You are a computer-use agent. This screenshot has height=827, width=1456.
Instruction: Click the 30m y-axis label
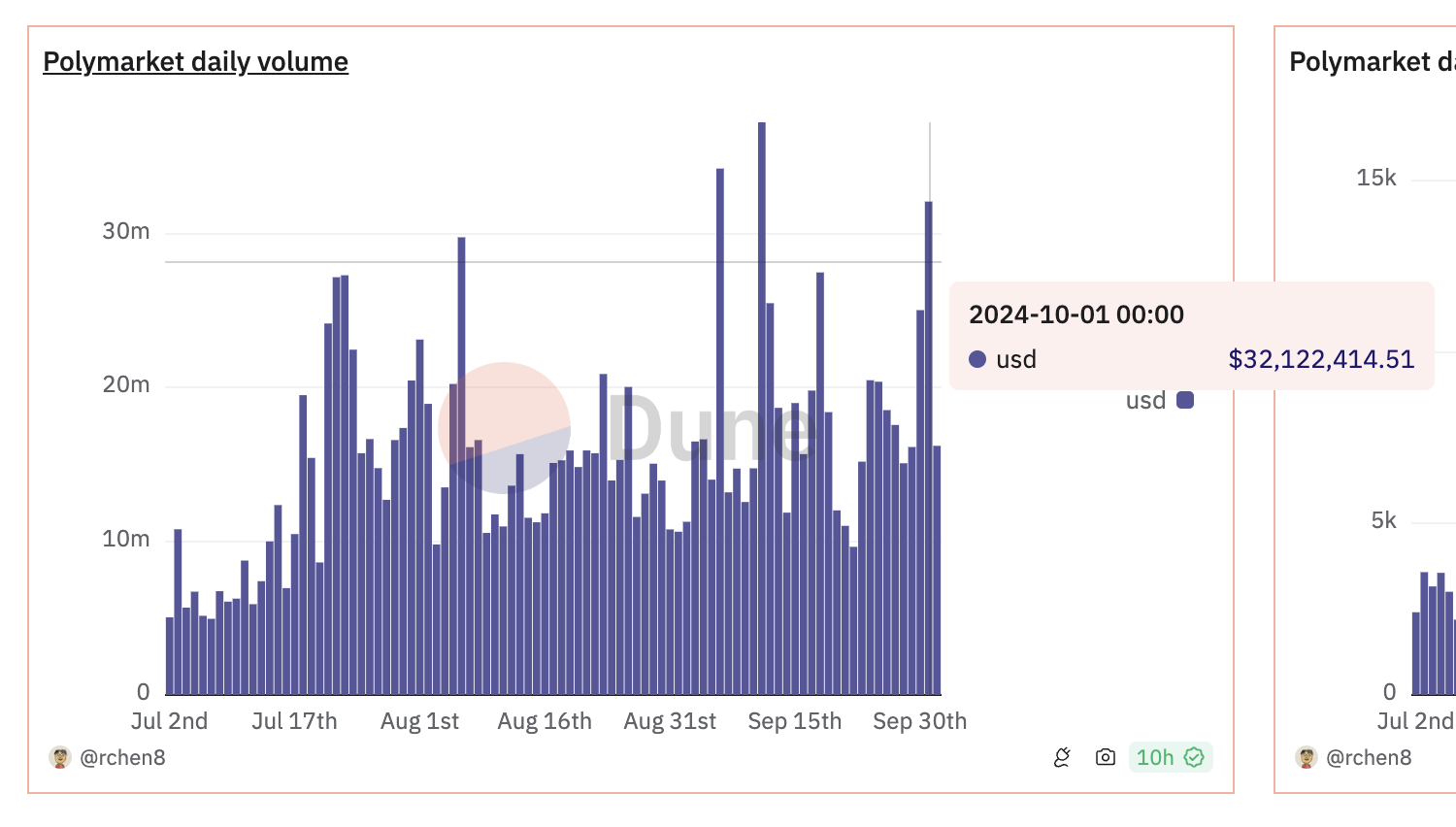click(x=126, y=231)
